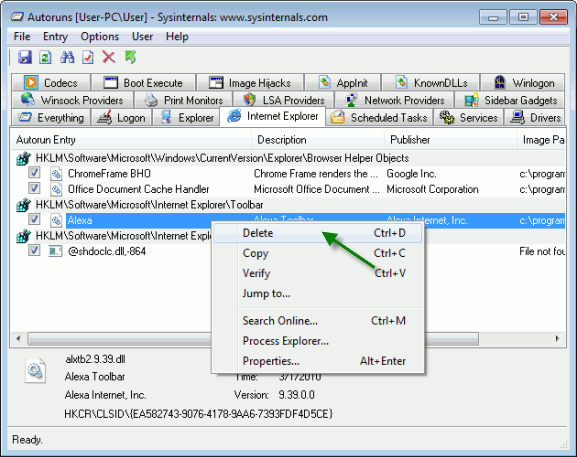
Task: Open the File menu
Action: (x=22, y=36)
